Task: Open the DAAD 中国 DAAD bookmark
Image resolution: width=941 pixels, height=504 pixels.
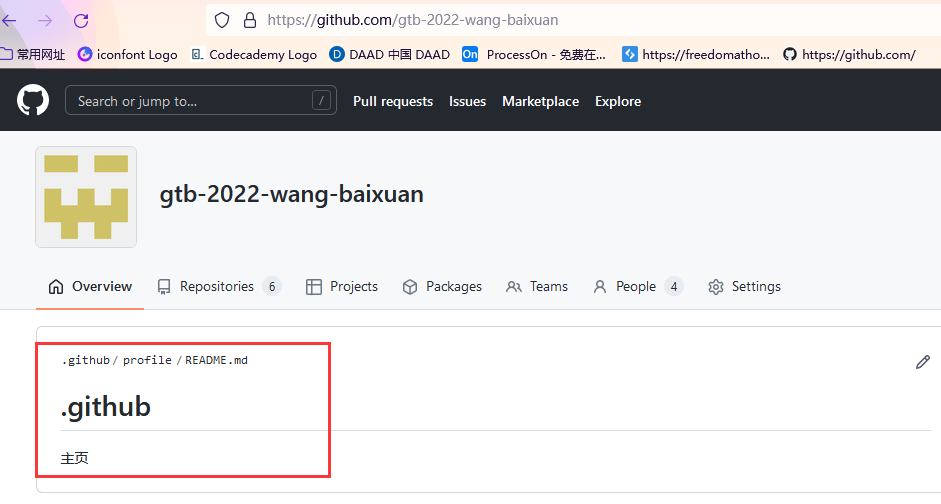Action: pos(389,55)
